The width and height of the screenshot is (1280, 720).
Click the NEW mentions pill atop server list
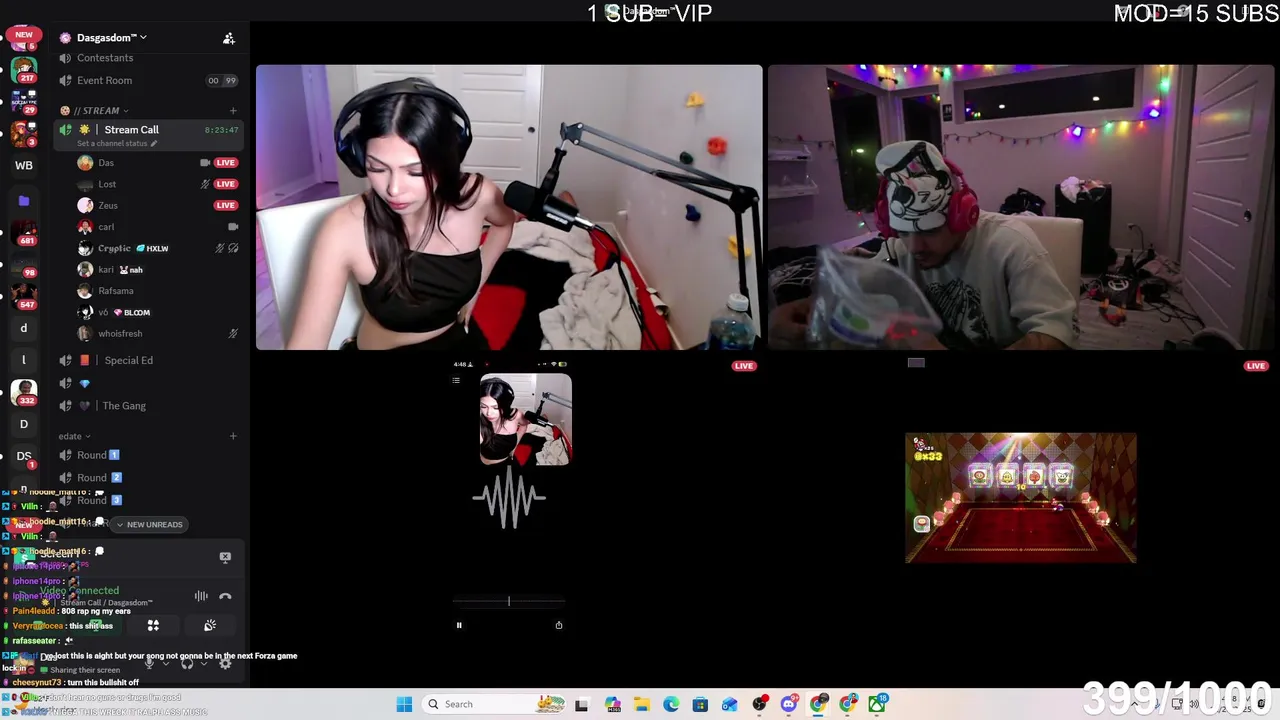[x=24, y=34]
